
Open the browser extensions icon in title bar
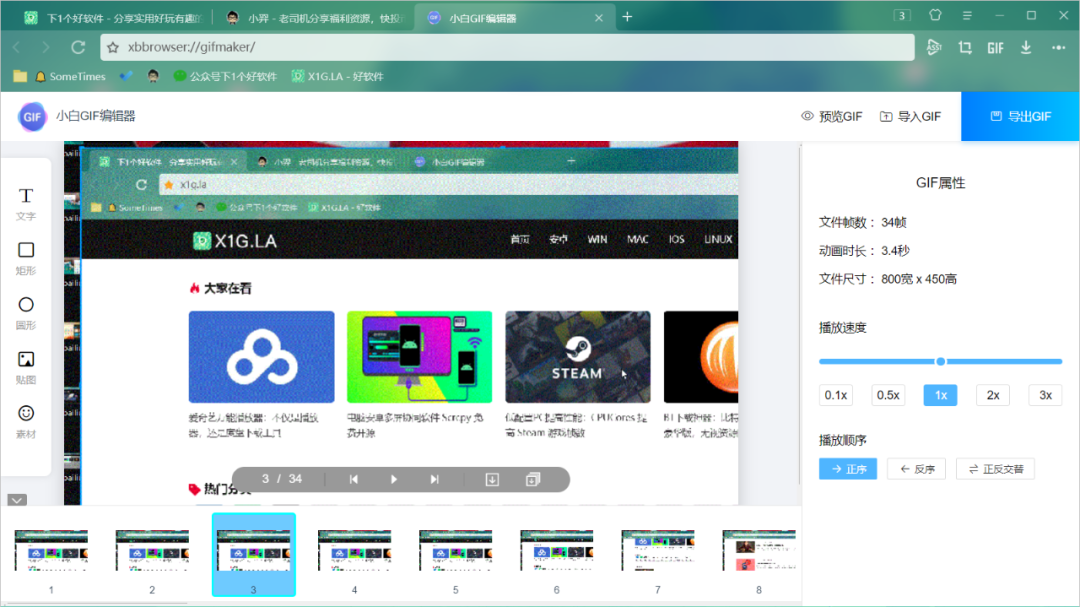click(x=935, y=15)
